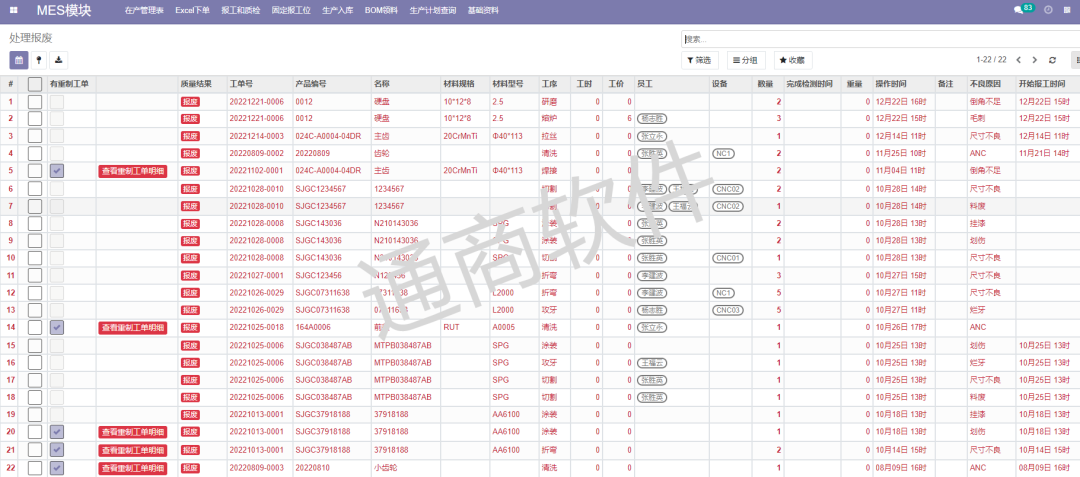This screenshot has width=1080, height=477.
Task: Open the Excel下单 menu
Action: 192,10
